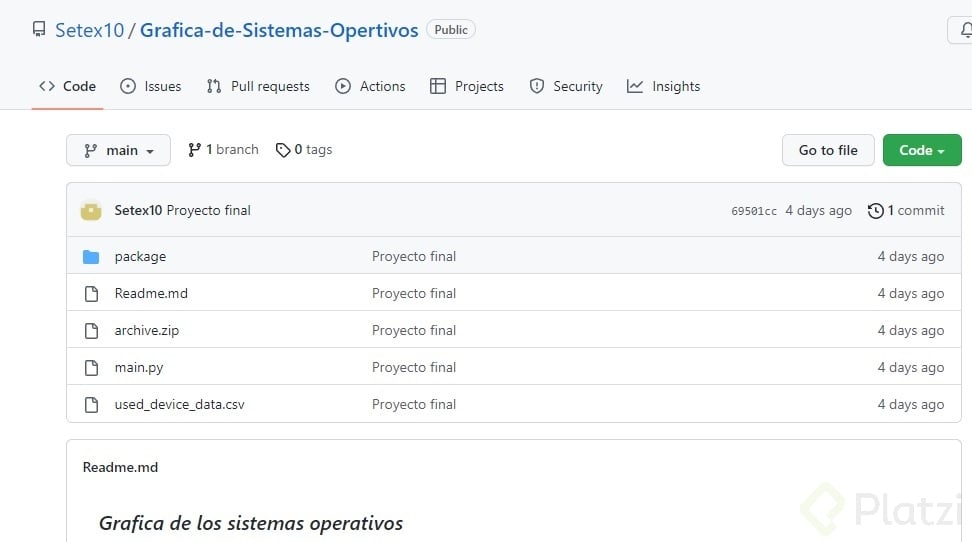The image size is (972, 542).
Task: Click the Code tab angle-brackets icon
Action: click(47, 86)
